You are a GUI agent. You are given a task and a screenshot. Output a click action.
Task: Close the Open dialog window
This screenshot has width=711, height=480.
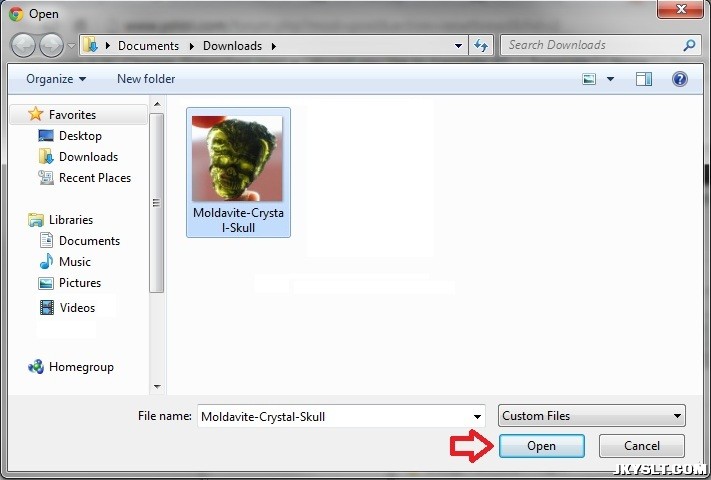coord(680,9)
